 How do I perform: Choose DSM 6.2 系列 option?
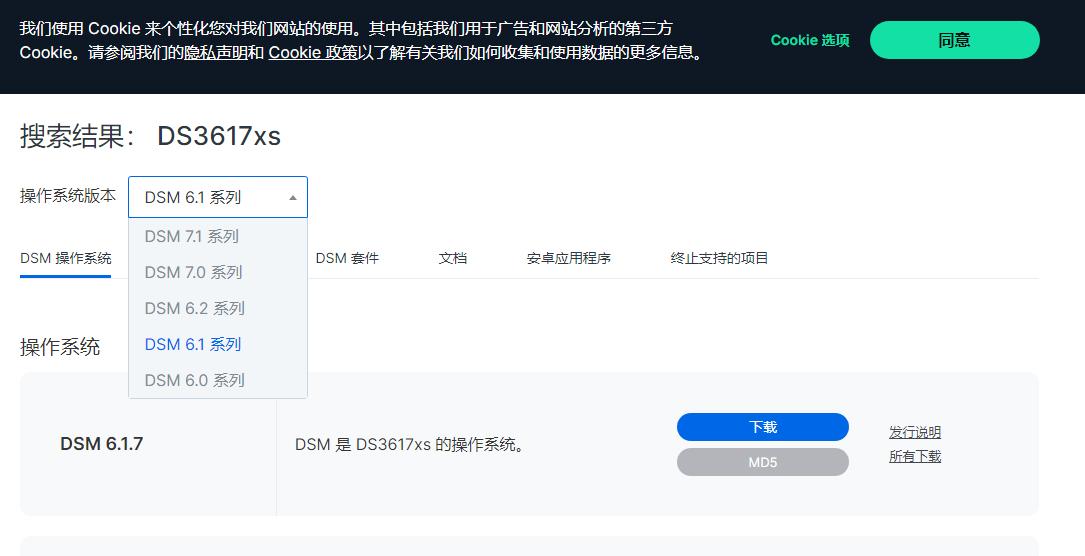217,308
